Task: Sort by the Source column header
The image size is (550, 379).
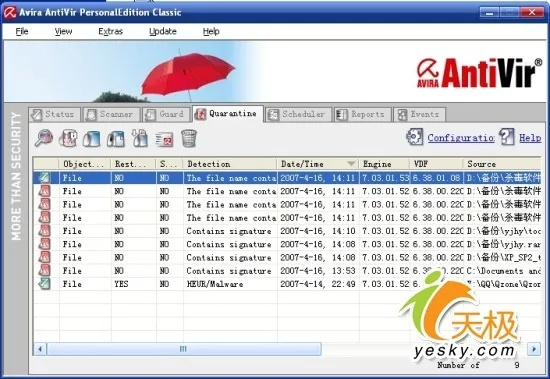Action: coord(502,164)
